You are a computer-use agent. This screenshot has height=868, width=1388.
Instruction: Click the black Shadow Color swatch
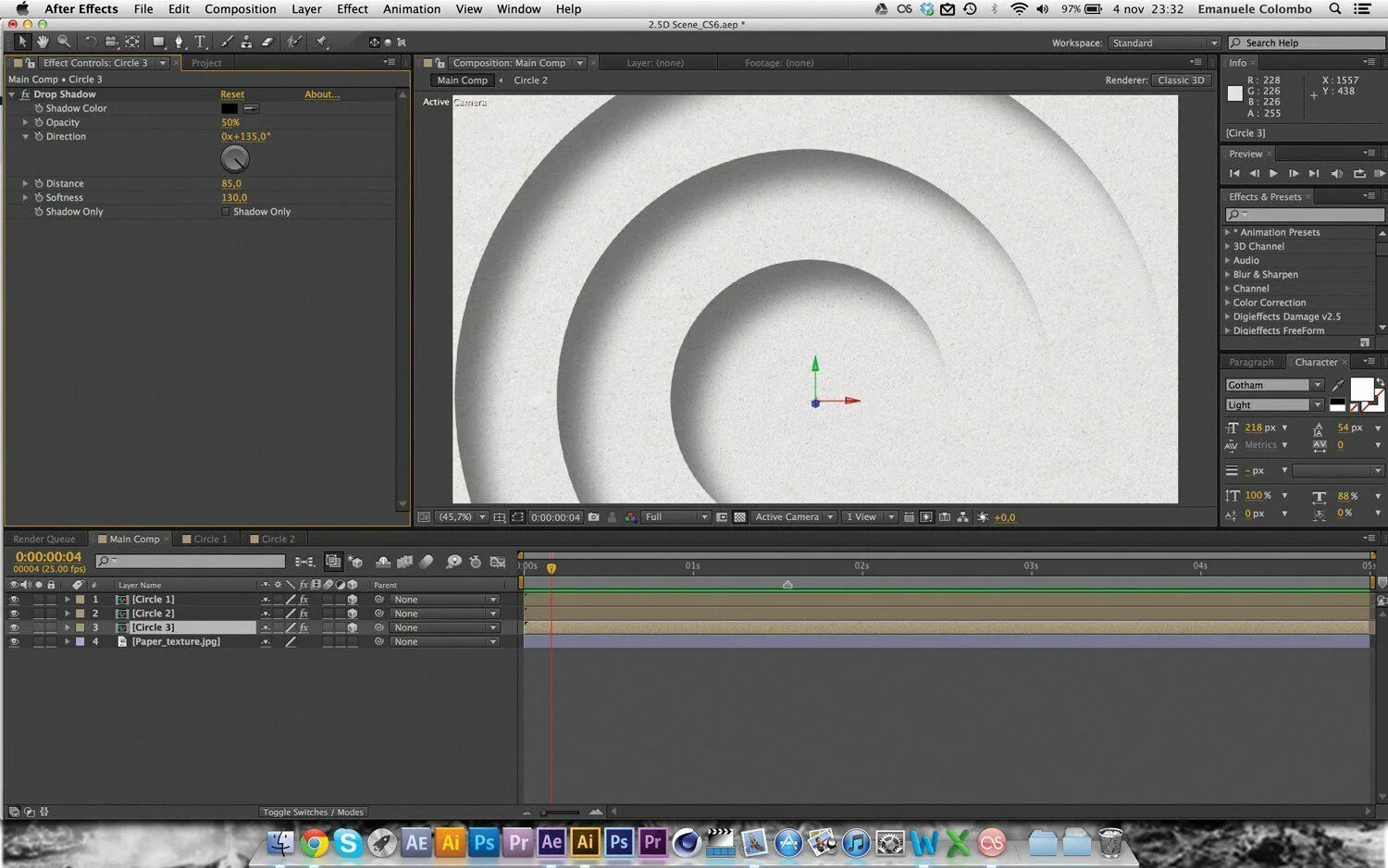[229, 108]
